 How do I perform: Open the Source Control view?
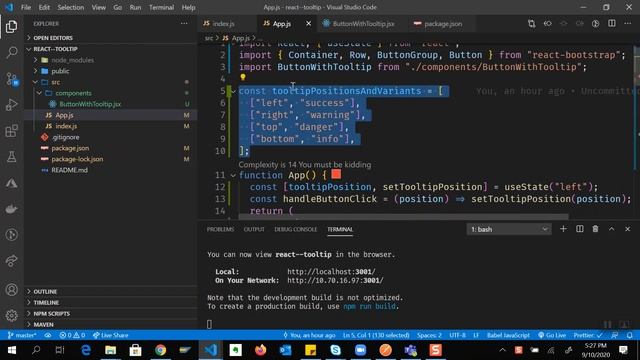tap(11, 79)
